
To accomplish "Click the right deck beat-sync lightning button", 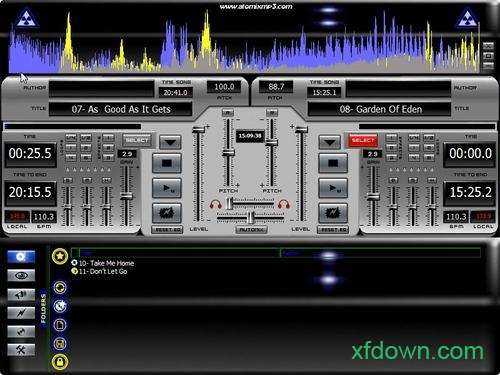I will pos(333,213).
